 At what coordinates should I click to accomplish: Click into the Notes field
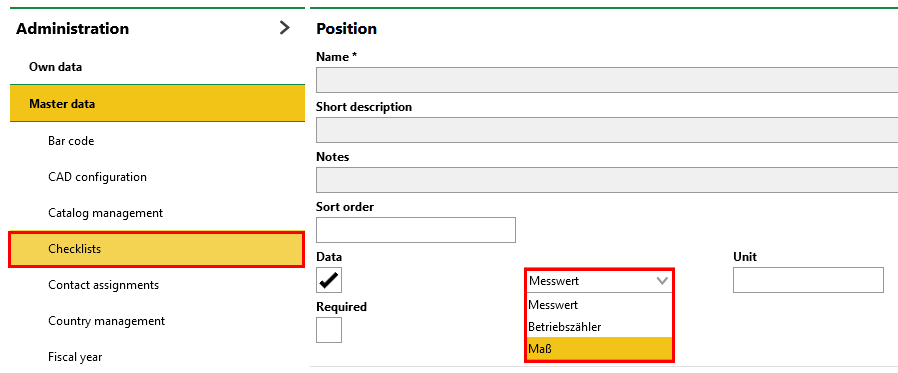[x=607, y=179]
